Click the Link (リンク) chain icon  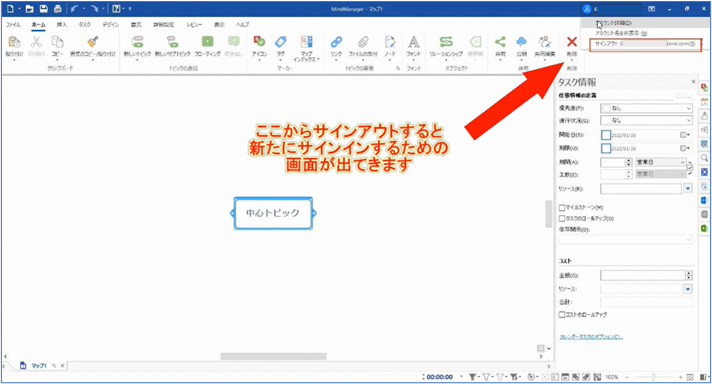[x=336, y=42]
